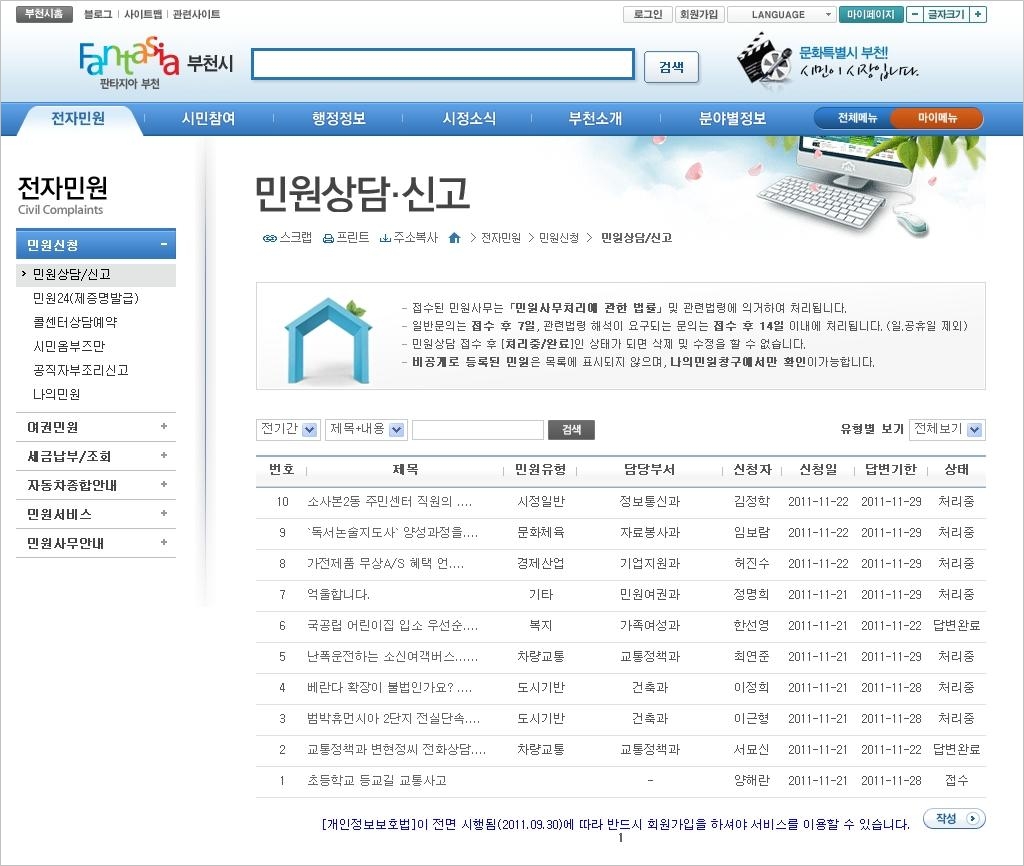The width and height of the screenshot is (1024, 866).
Task: Switch to 마이메뉴 toggle option
Action: (937, 118)
